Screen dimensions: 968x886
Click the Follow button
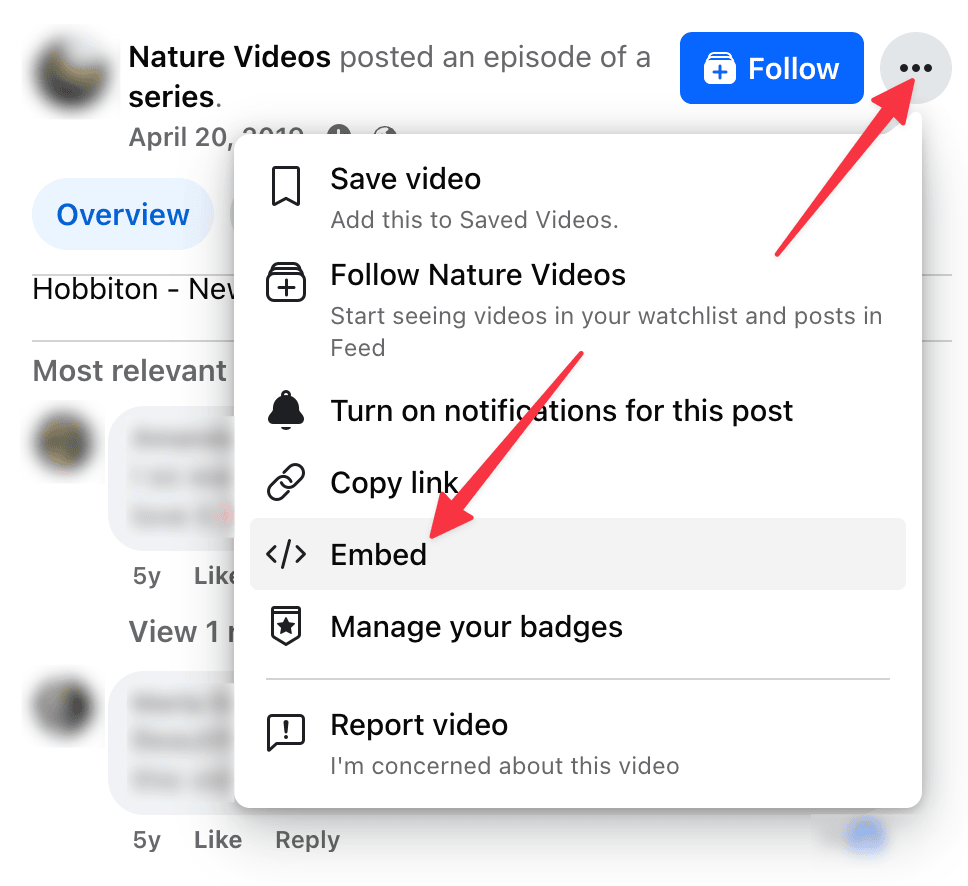pyautogui.click(x=772, y=68)
